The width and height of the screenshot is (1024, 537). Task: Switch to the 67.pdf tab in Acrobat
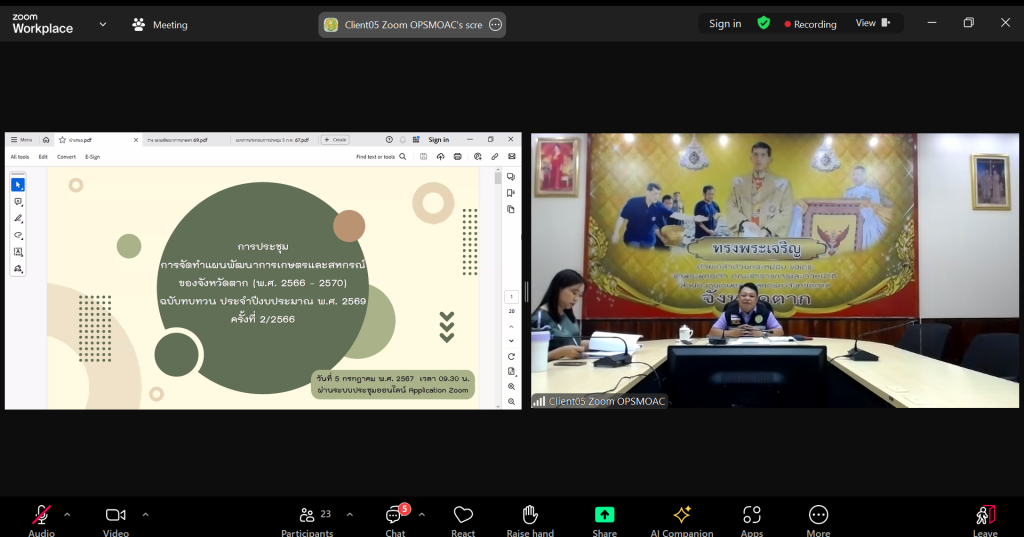coord(272,140)
